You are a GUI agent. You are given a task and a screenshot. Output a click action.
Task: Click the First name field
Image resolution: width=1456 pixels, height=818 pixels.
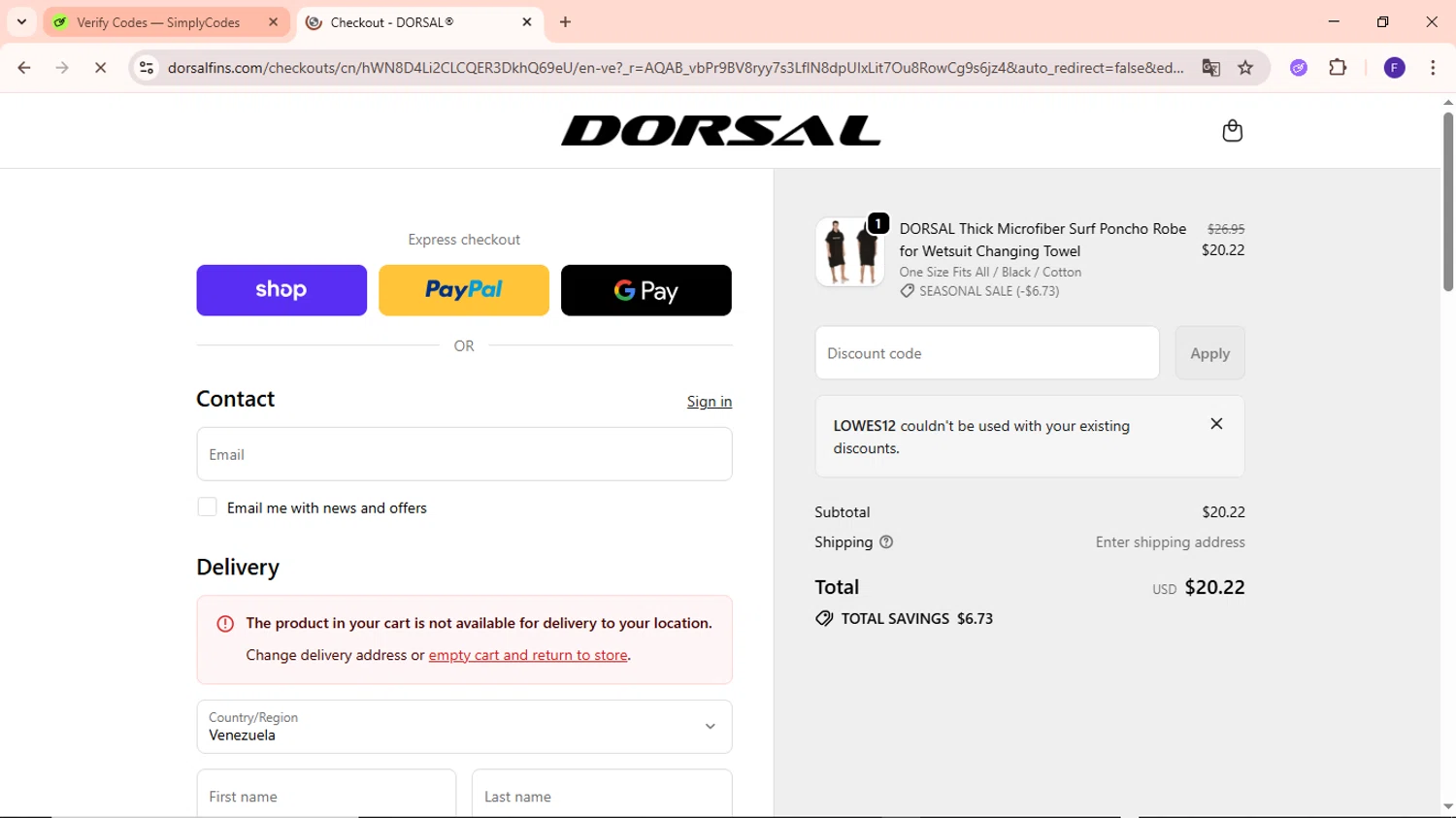coord(326,796)
